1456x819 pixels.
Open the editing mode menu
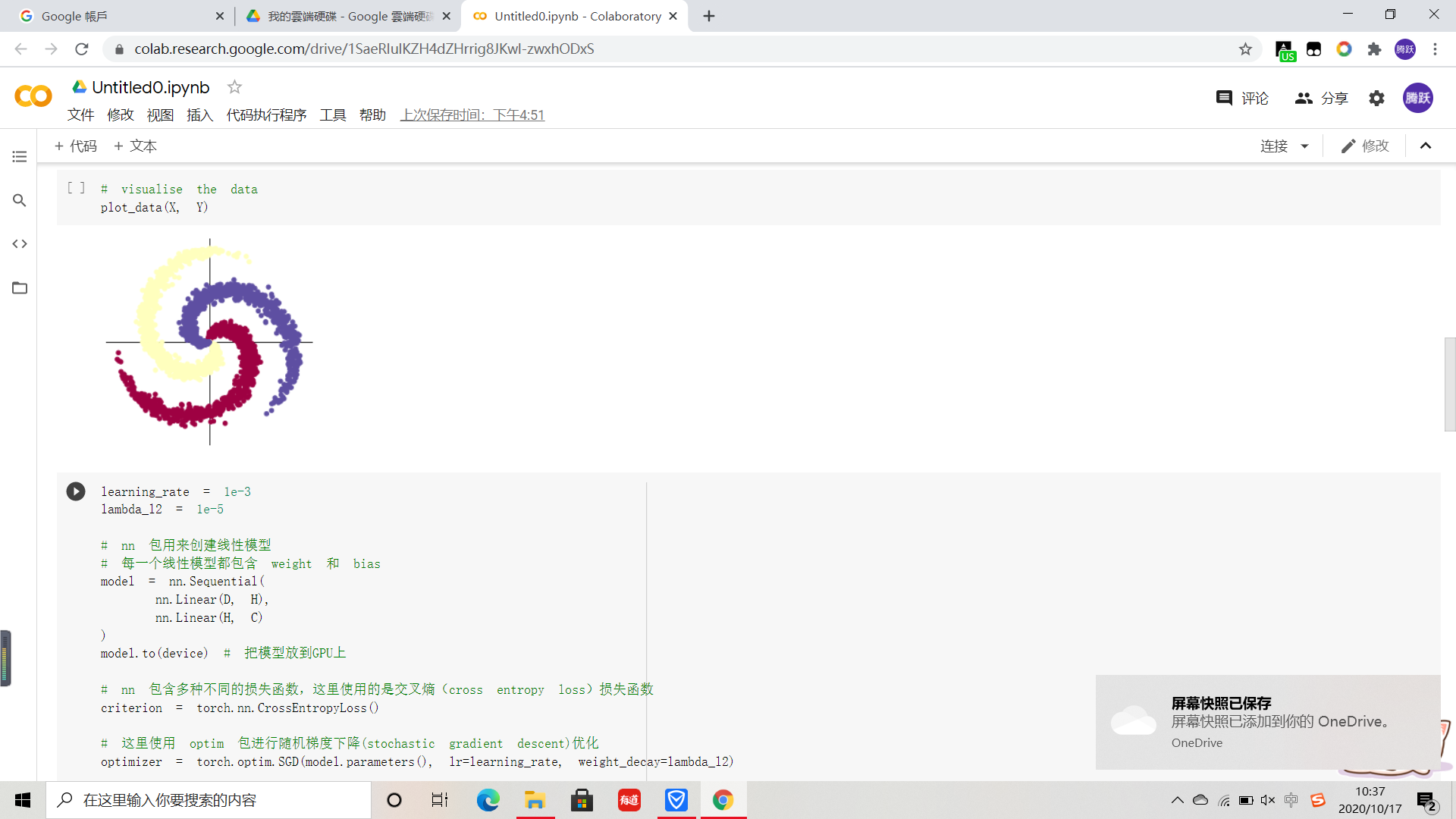1364,146
